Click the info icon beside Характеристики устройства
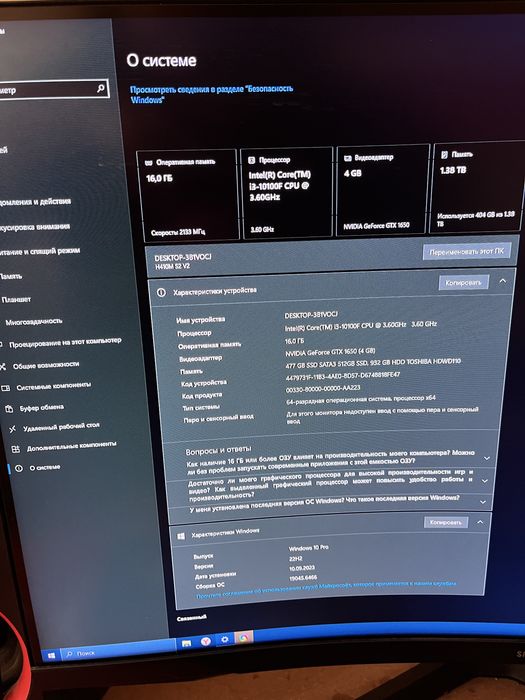Image resolution: width=525 pixels, height=700 pixels. [161, 293]
